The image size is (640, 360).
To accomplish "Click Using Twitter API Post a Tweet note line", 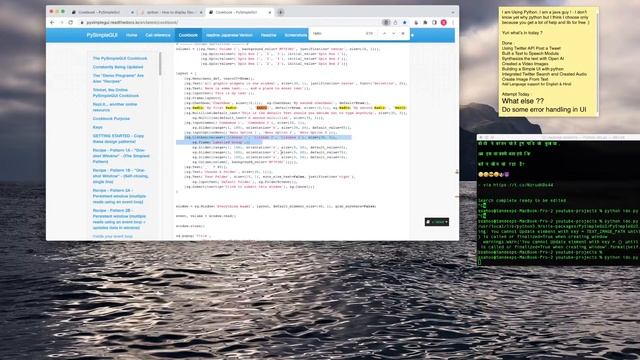I will tap(531, 48).
